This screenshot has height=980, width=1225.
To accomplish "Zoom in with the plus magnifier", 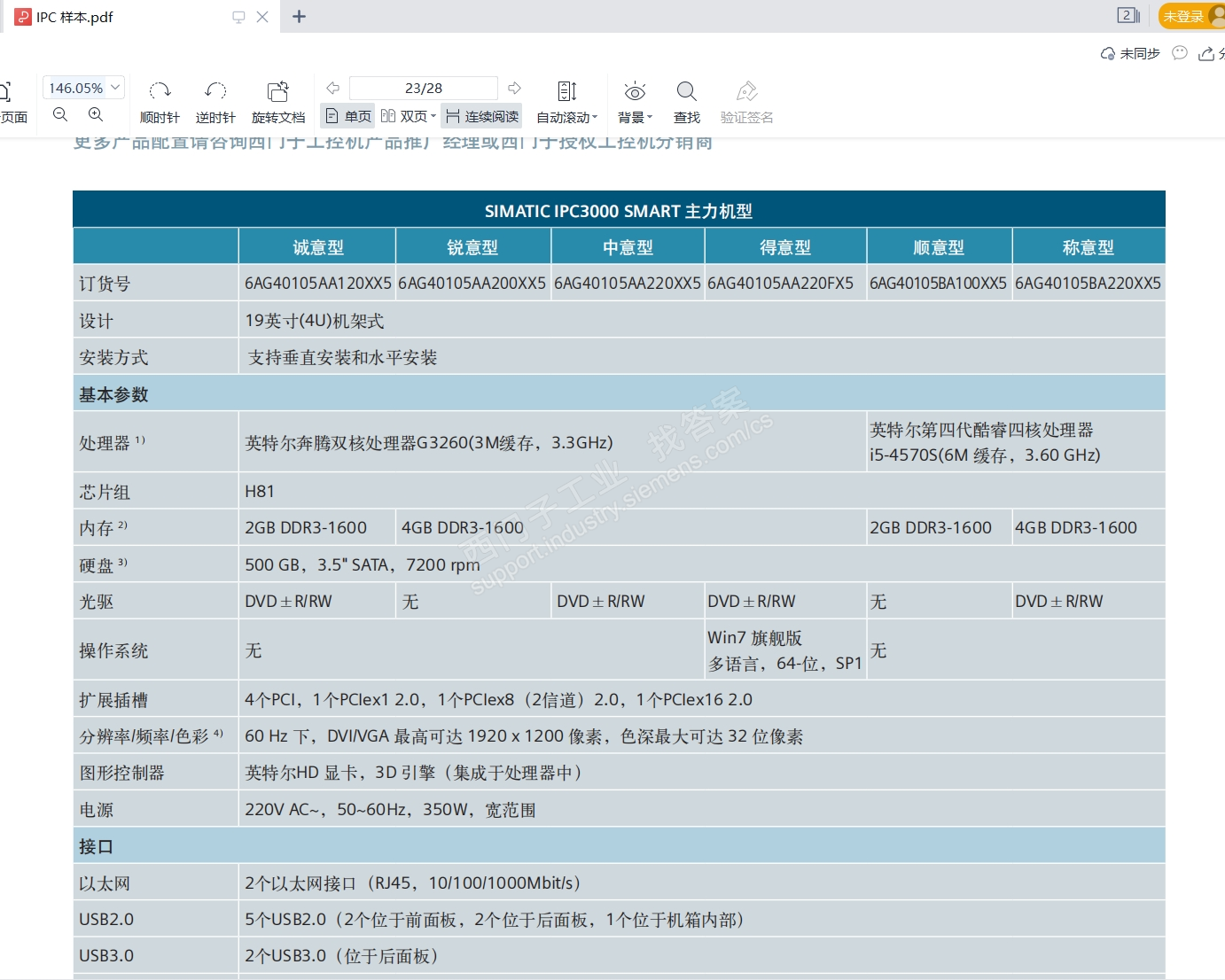I will coord(96,114).
